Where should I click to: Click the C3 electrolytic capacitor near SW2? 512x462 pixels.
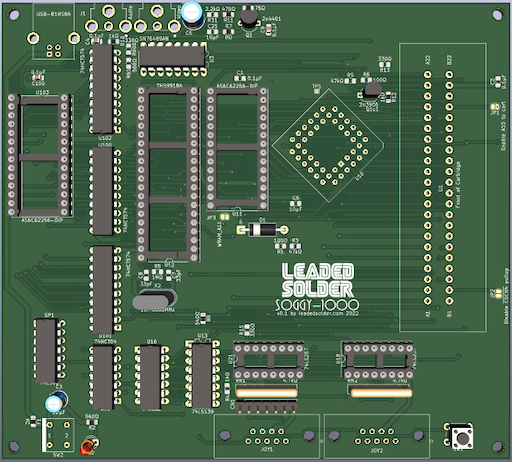point(57,402)
